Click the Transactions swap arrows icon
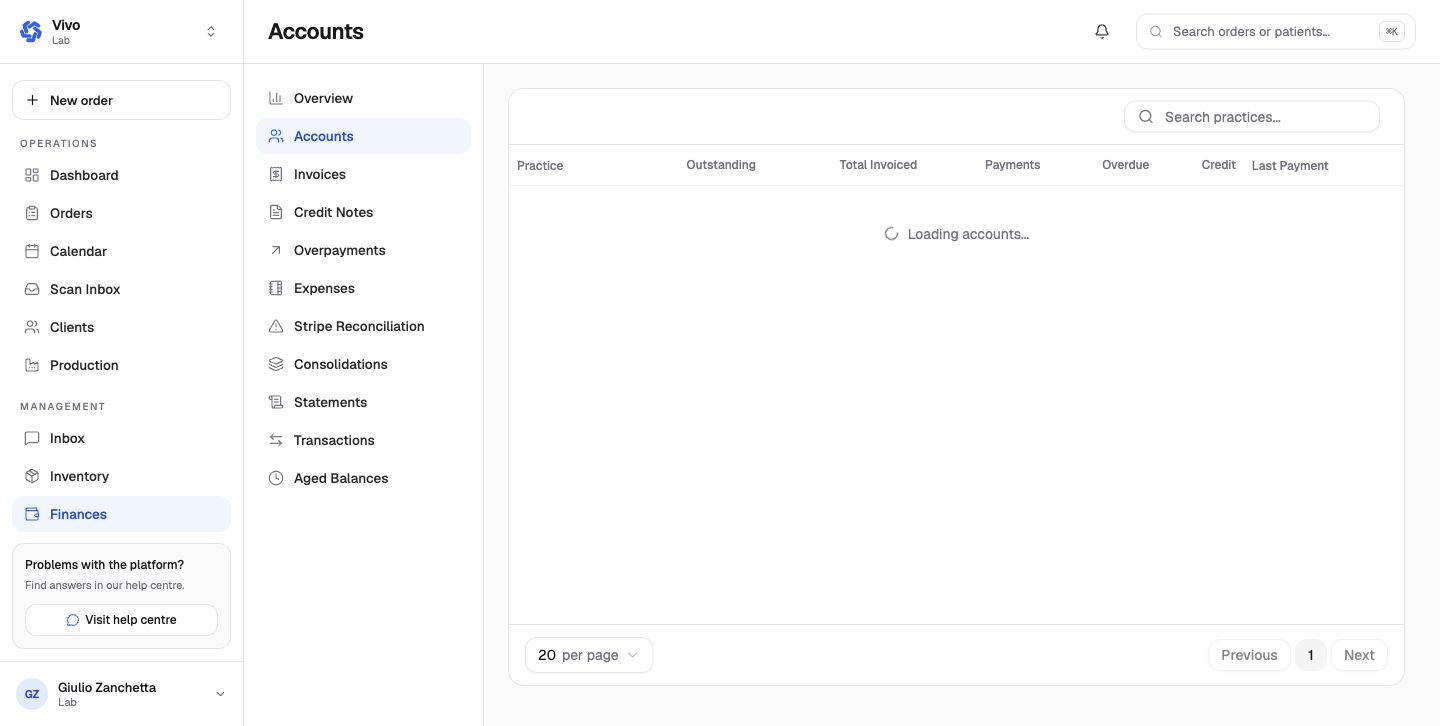1440x726 pixels. click(276, 440)
